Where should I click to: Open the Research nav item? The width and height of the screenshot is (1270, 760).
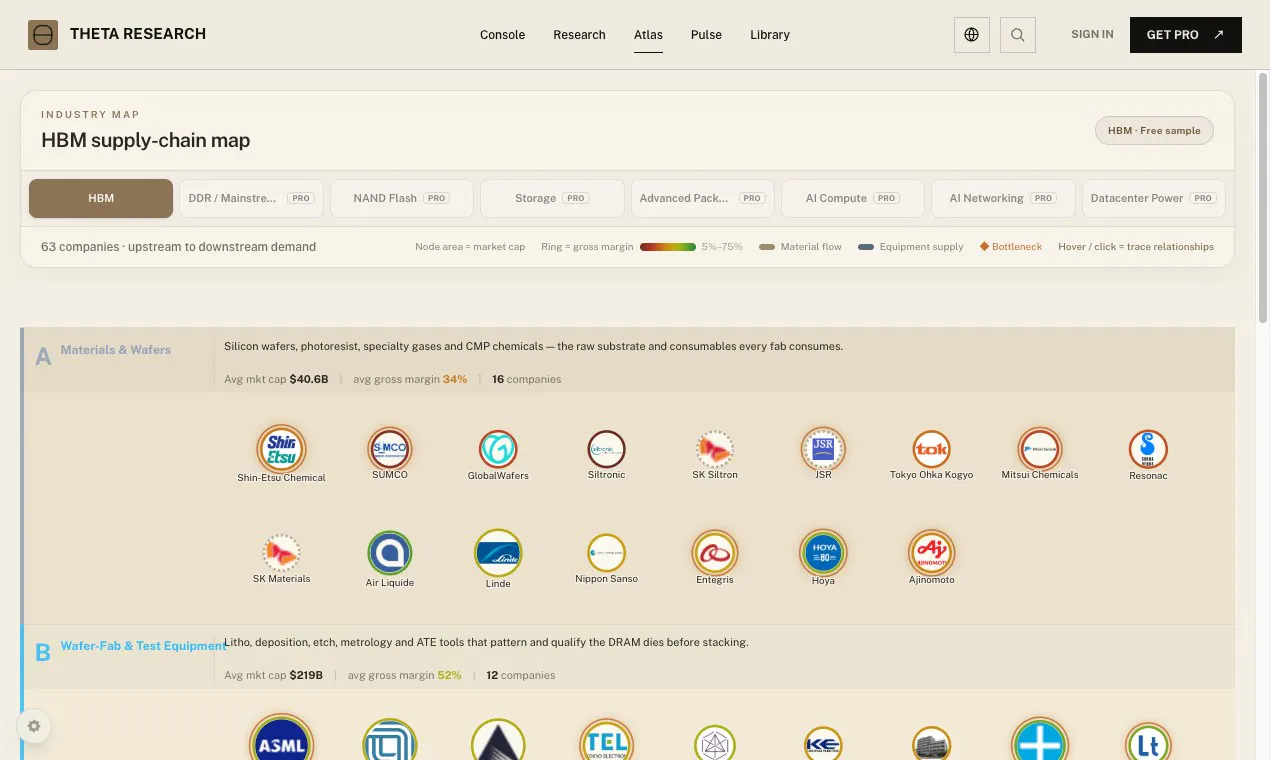579,35
